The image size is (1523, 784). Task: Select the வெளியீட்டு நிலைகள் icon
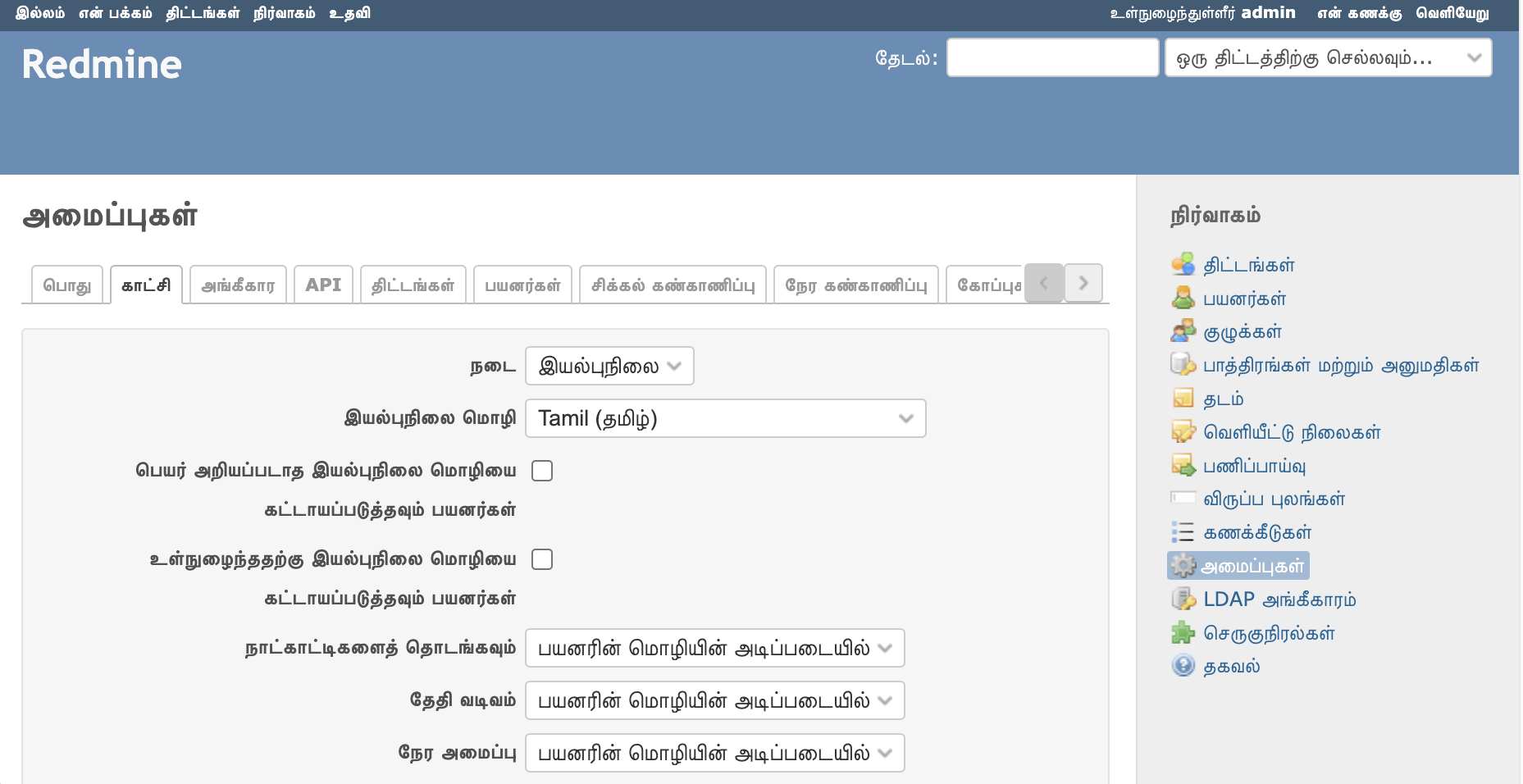tap(1183, 432)
